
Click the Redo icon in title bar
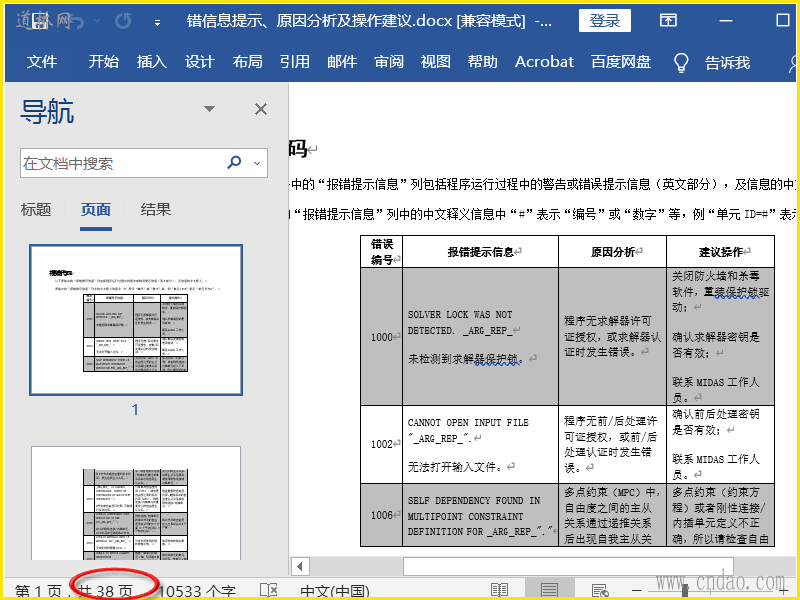(x=123, y=21)
